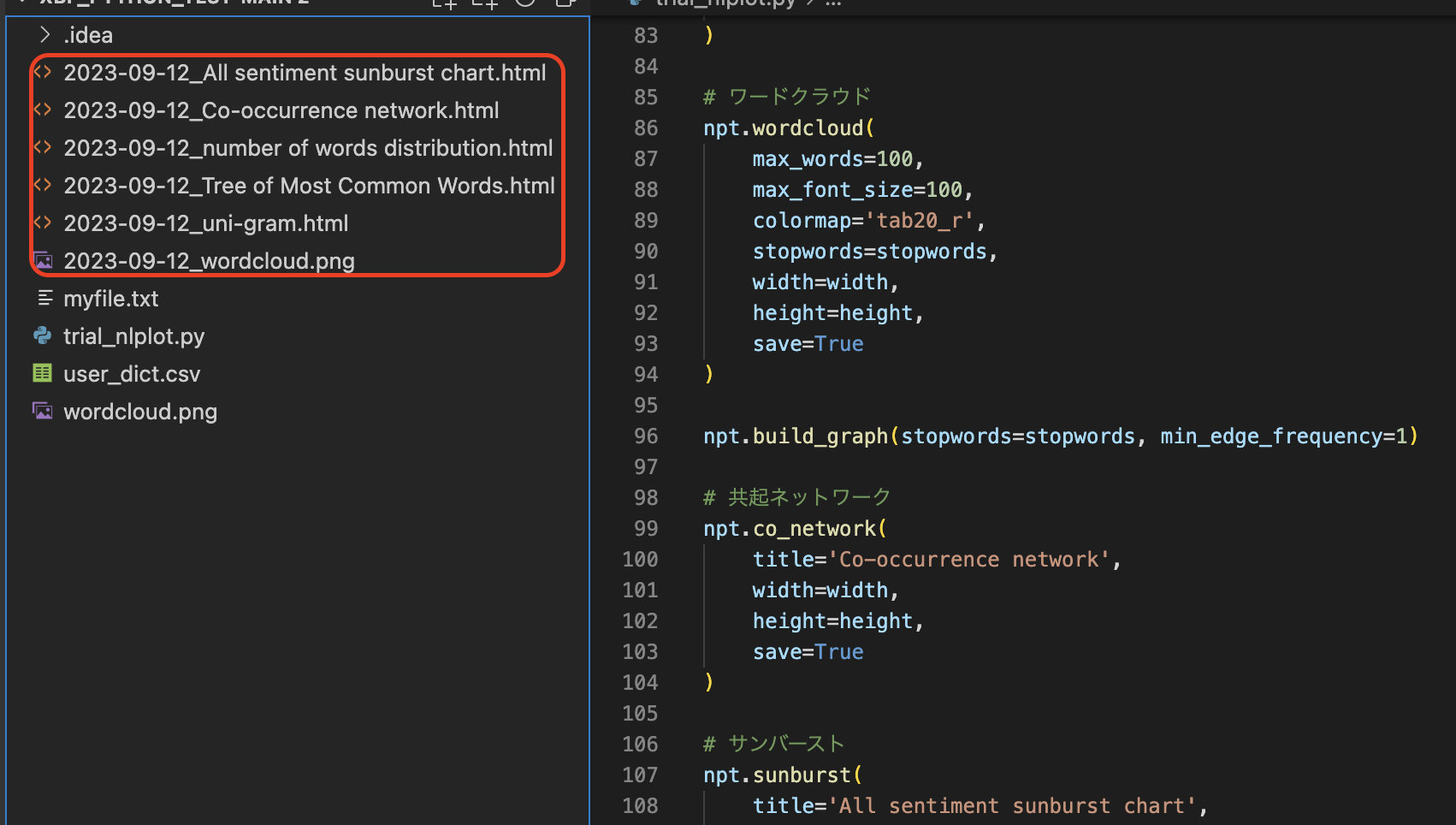Click width=width on line 101
Image resolution: width=1456 pixels, height=825 pixels.
[820, 591]
